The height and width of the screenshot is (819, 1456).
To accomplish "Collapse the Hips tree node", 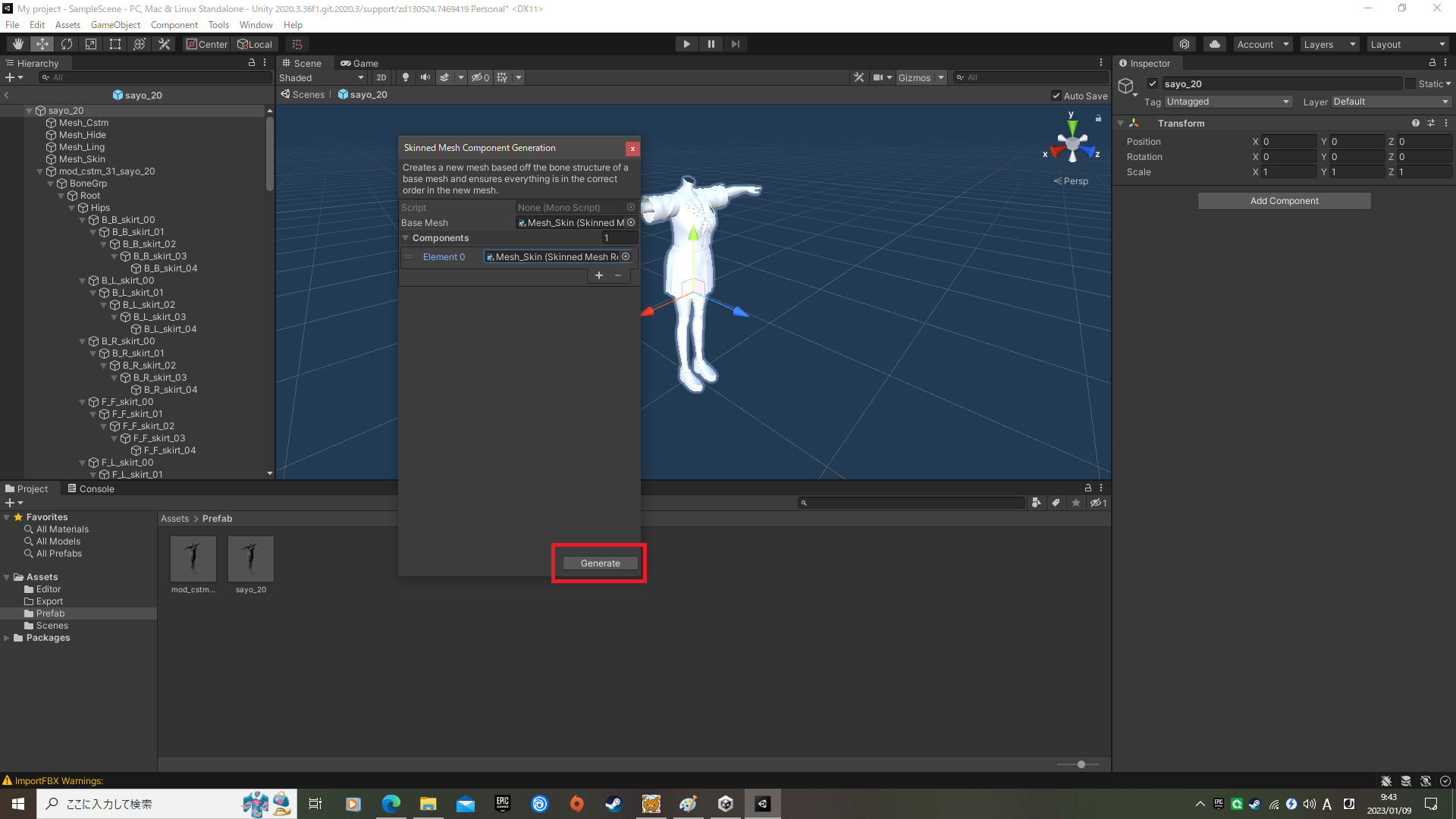I will coord(72,208).
